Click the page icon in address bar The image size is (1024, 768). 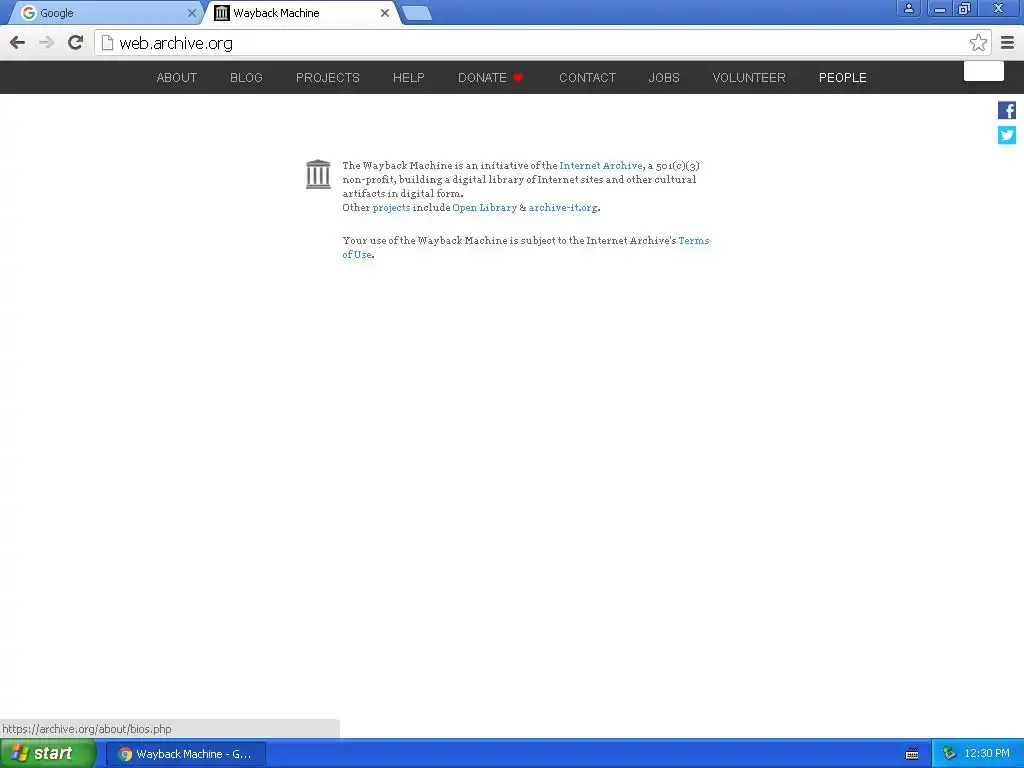click(108, 43)
